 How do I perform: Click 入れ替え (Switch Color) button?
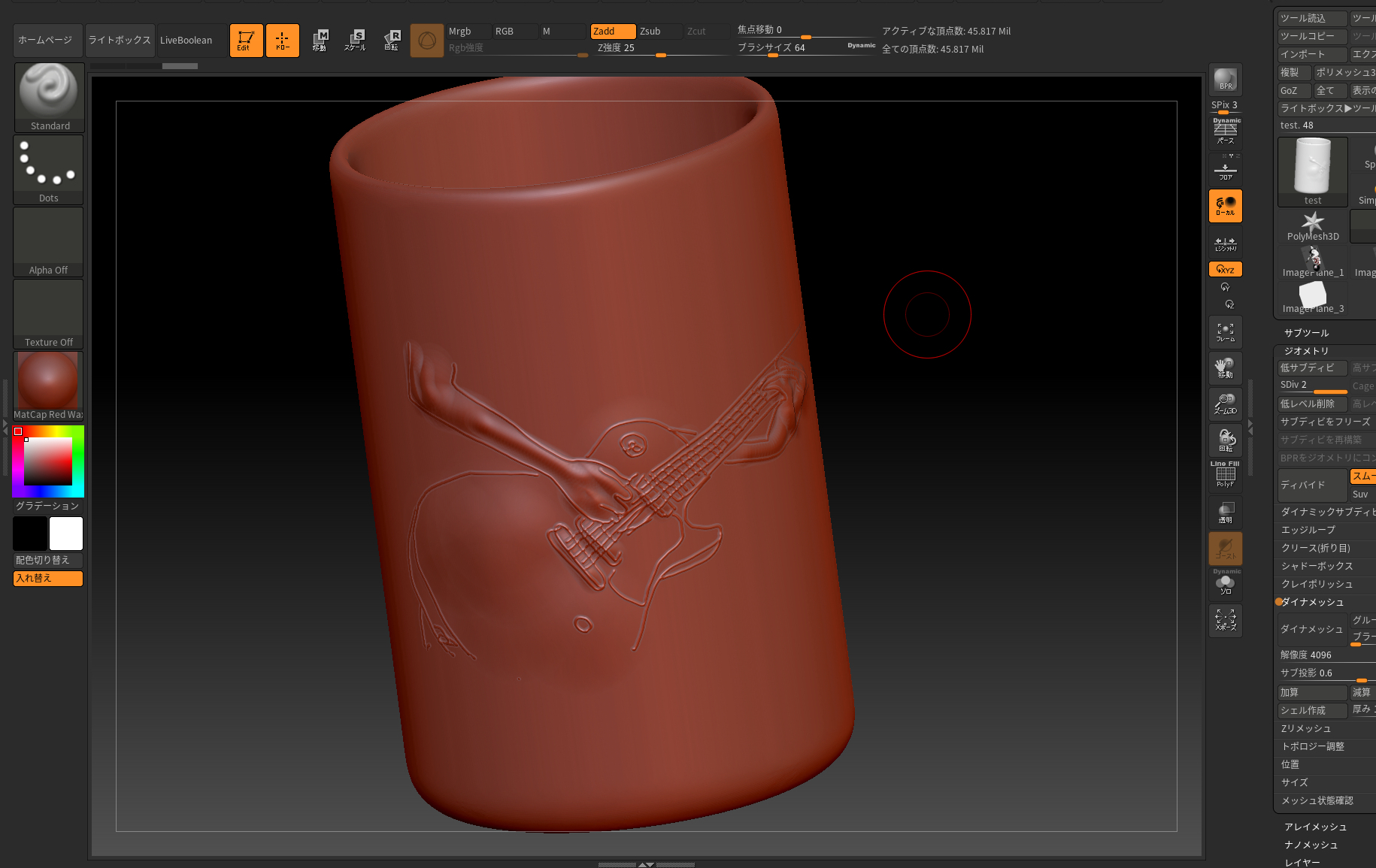(48, 579)
